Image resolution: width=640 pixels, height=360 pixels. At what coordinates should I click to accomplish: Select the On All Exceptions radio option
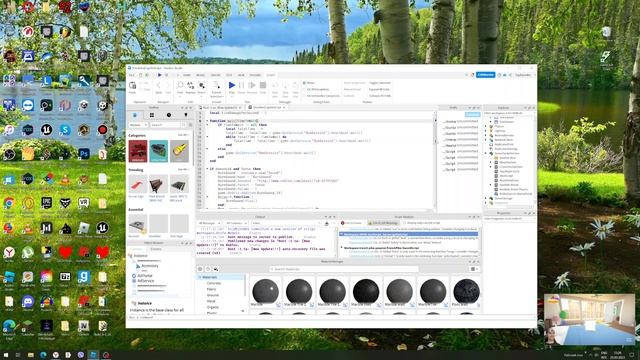coord(304,89)
